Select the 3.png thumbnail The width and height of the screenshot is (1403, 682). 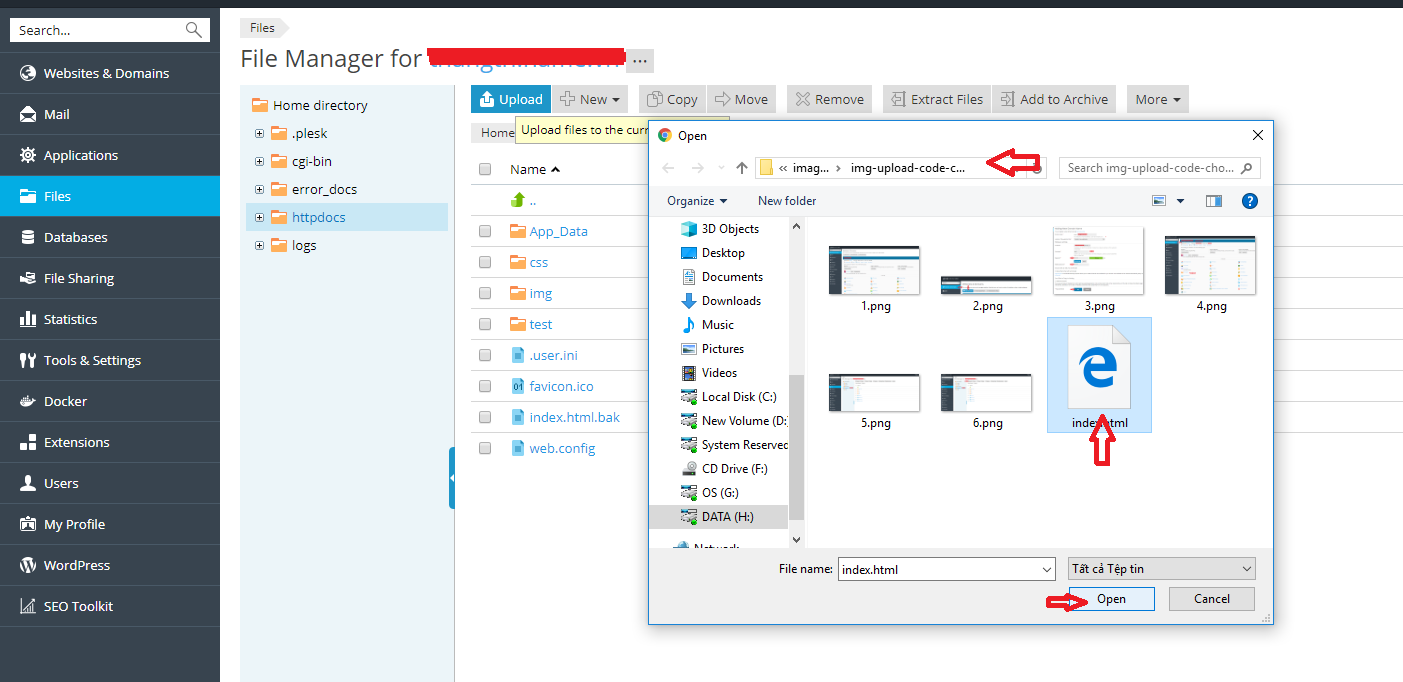tap(1099, 269)
